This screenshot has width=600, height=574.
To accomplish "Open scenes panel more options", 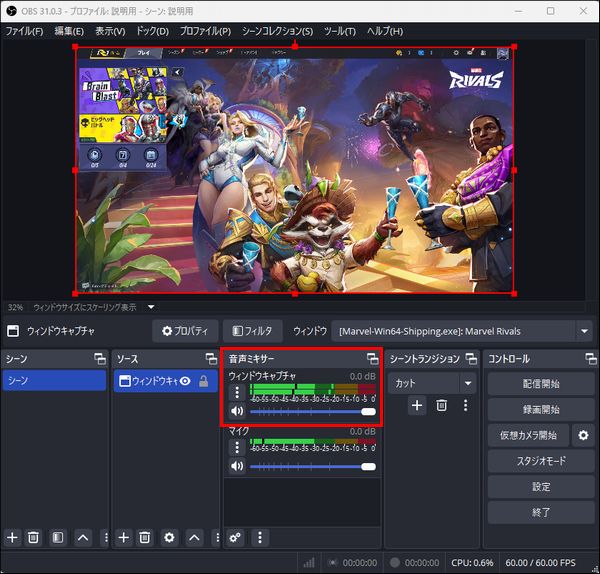I will click(x=106, y=538).
